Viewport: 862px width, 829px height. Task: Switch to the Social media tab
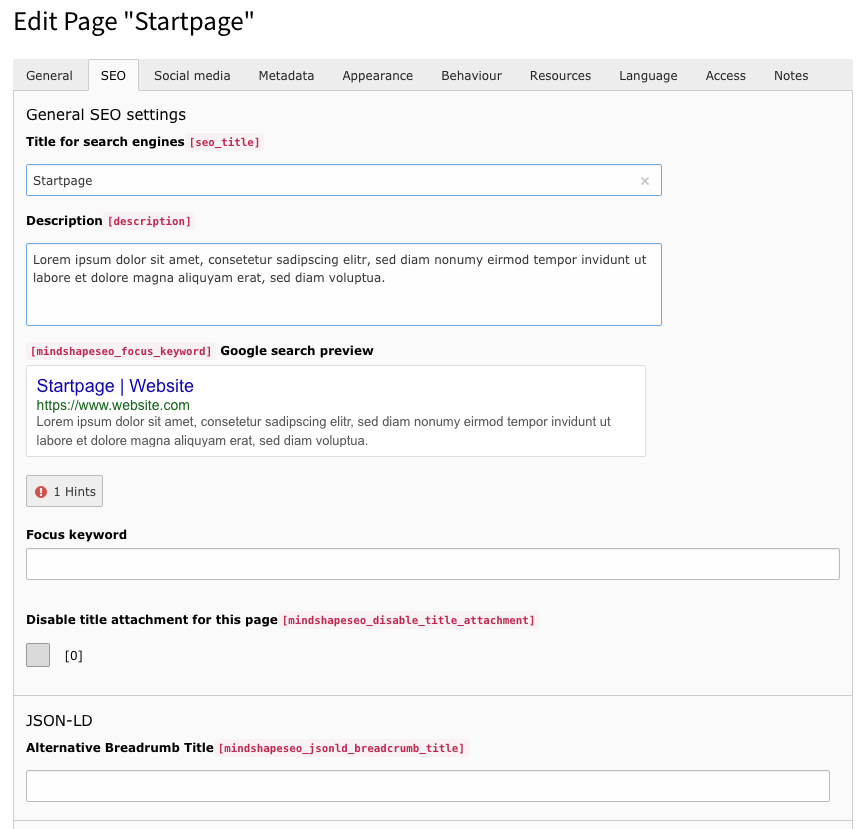pyautogui.click(x=192, y=75)
